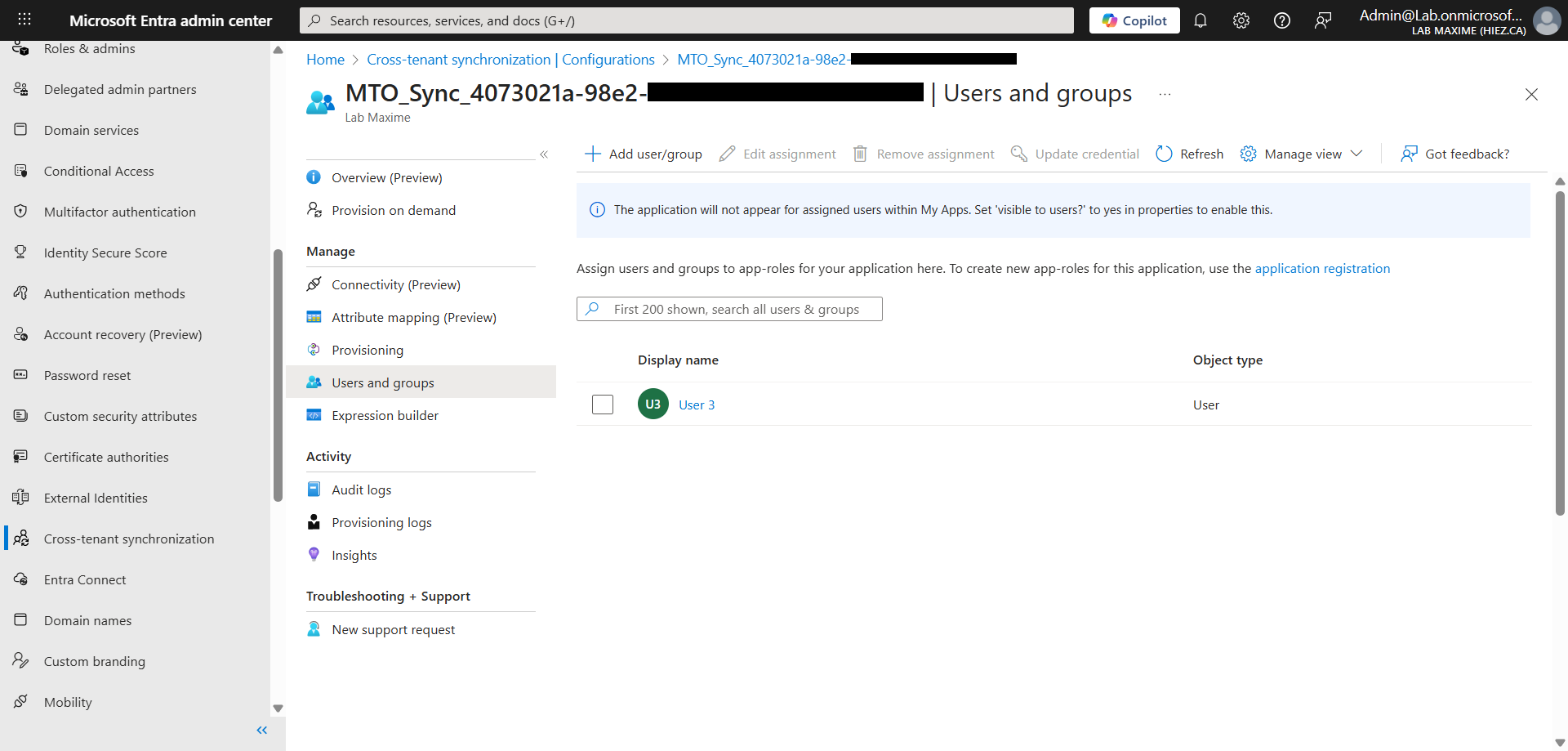Screen dimensions: 1568x751
Task: Open the notifications bell icon
Action: coord(1200,20)
